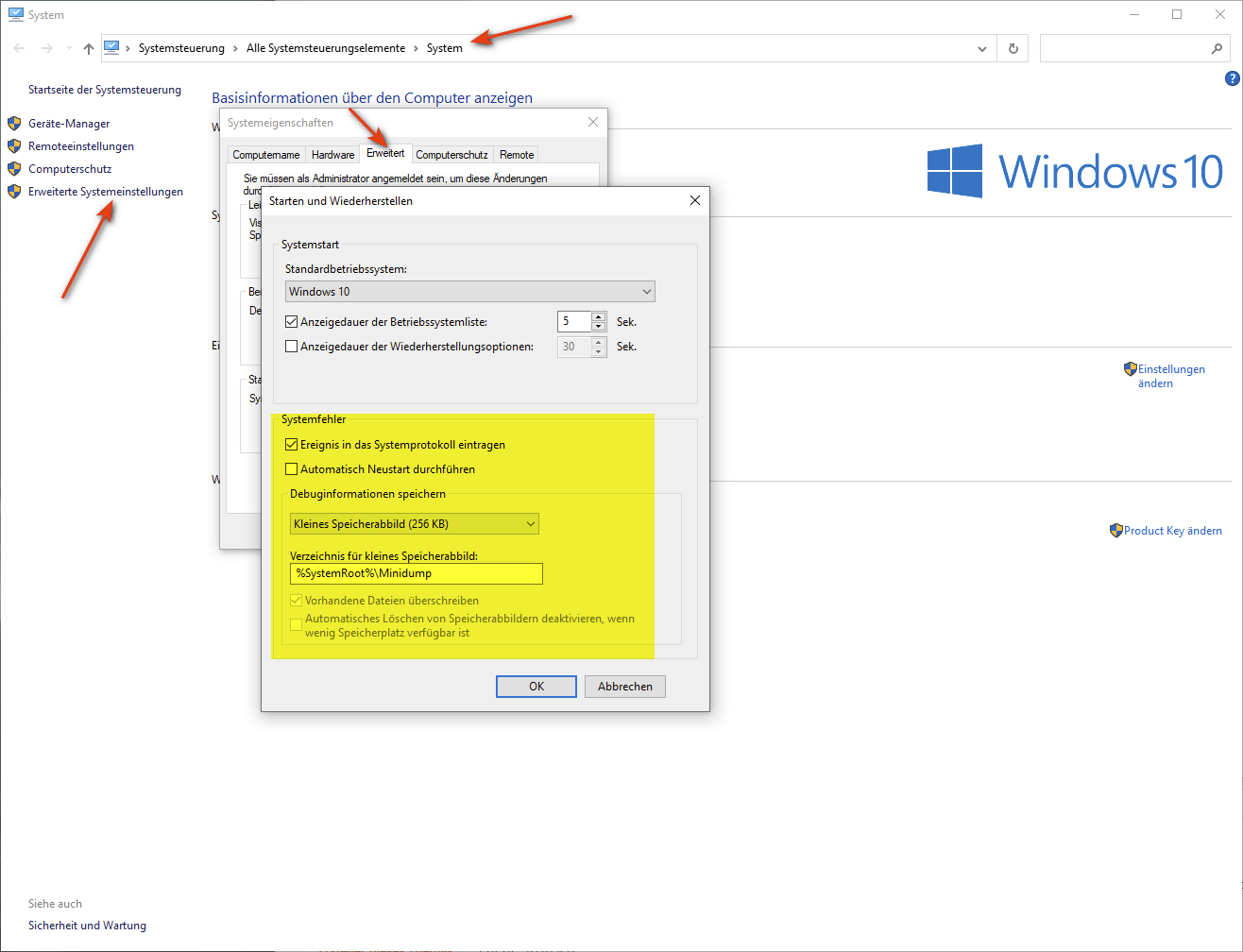The height and width of the screenshot is (952, 1243).
Task: Close the Systemeigenschaften dialog
Action: pyautogui.click(x=593, y=122)
